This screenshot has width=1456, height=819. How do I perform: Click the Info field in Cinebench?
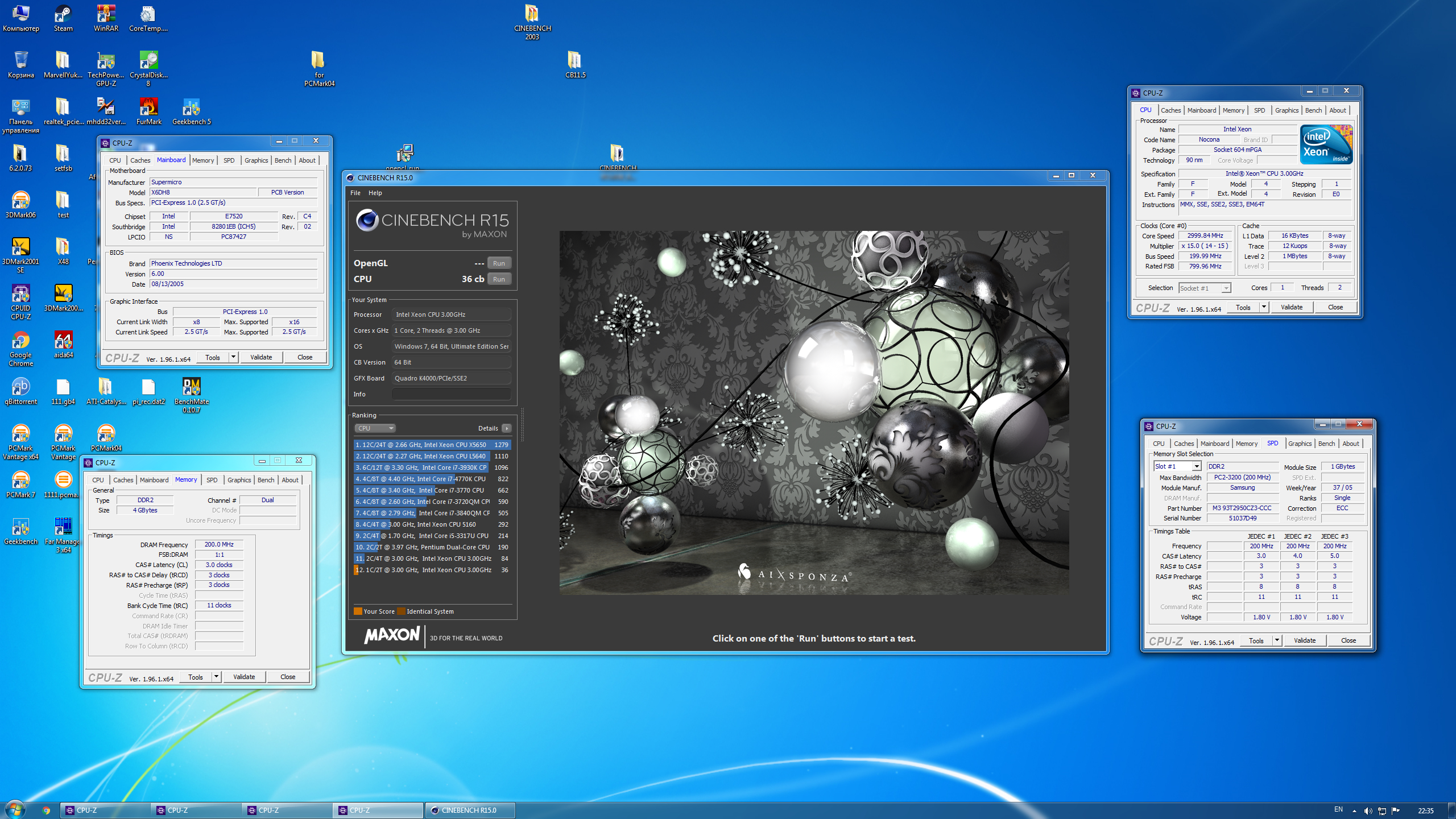pyautogui.click(x=451, y=394)
